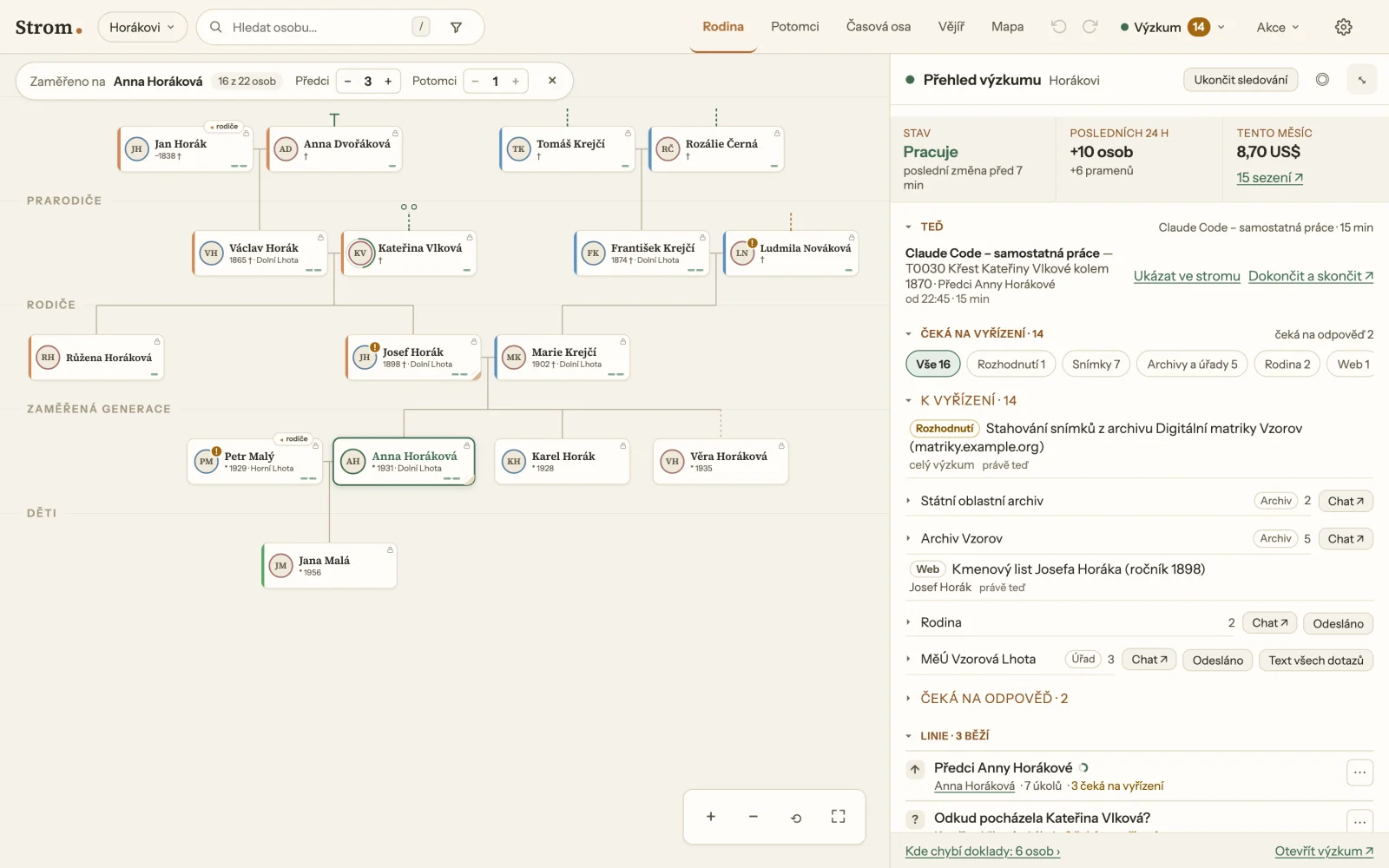Click the up-arrow icon beside Předci Anny Horákové
This screenshot has width=1389, height=868.
click(915, 769)
